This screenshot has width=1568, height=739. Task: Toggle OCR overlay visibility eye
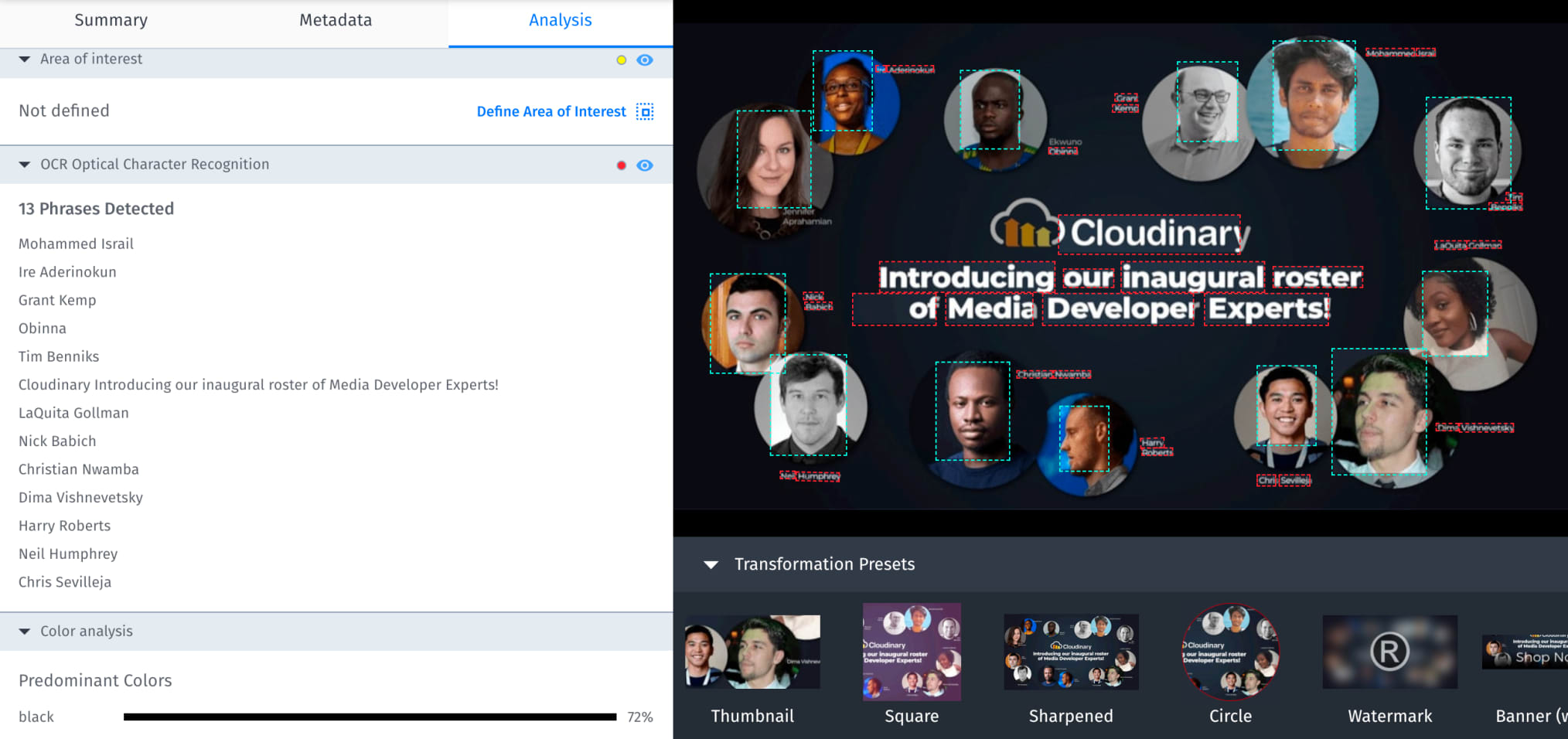(x=645, y=165)
